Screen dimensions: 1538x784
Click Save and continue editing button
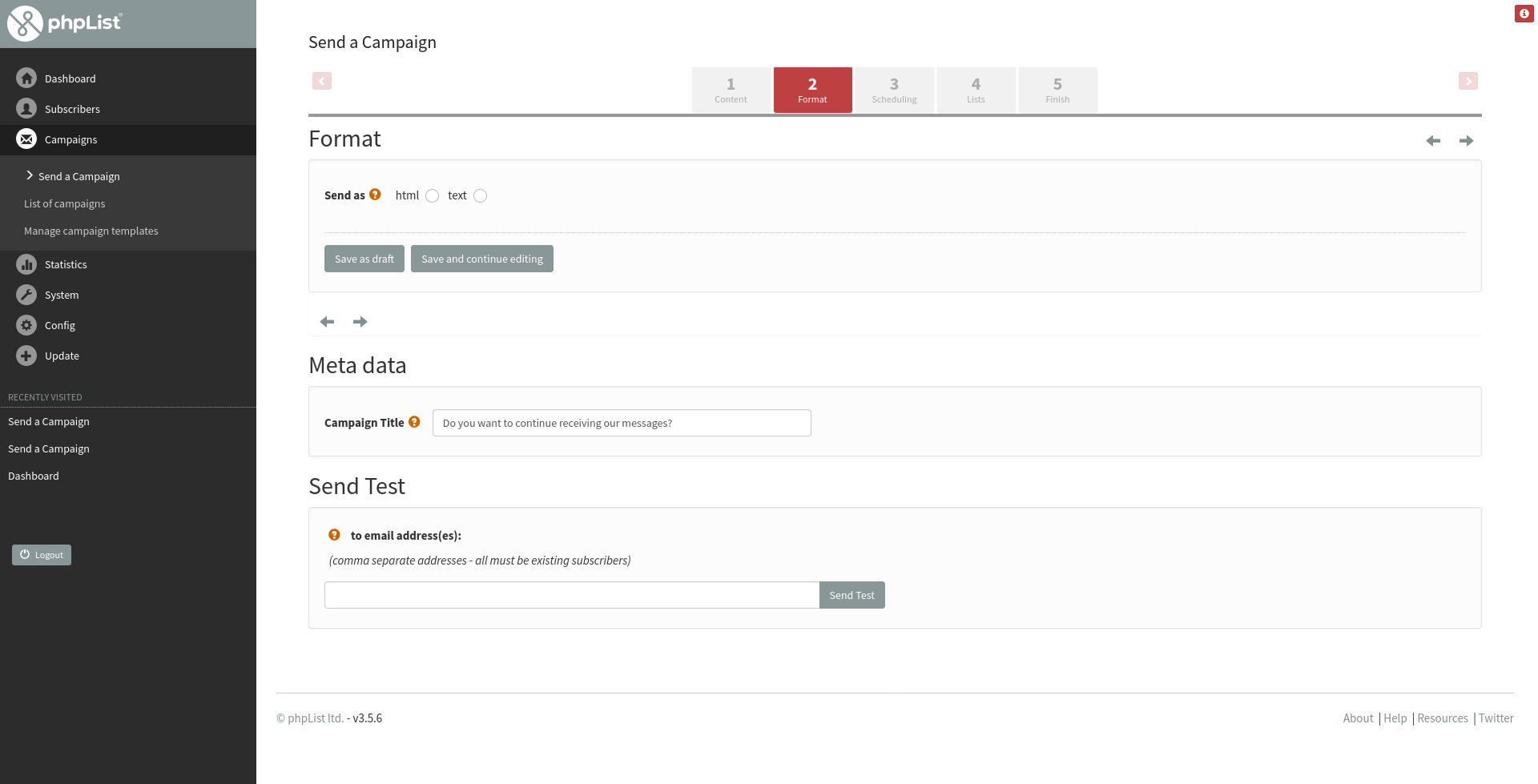tap(481, 259)
